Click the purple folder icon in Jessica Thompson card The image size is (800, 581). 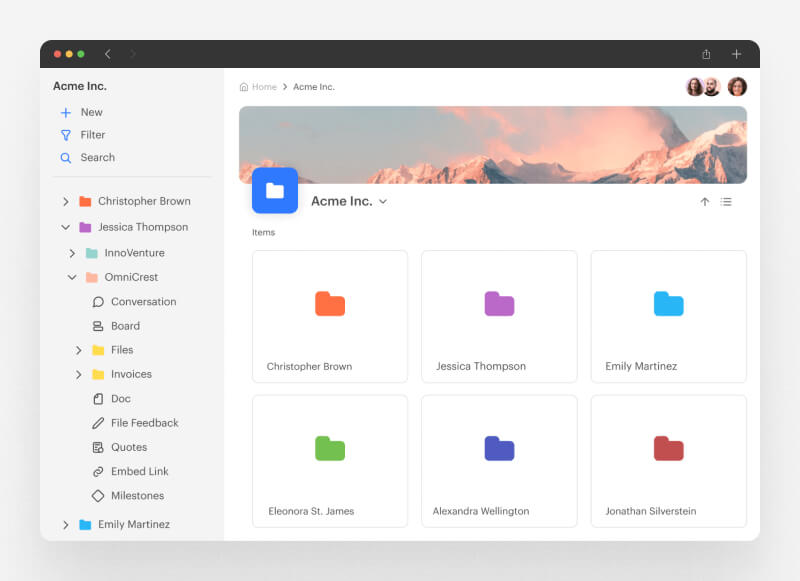click(499, 304)
